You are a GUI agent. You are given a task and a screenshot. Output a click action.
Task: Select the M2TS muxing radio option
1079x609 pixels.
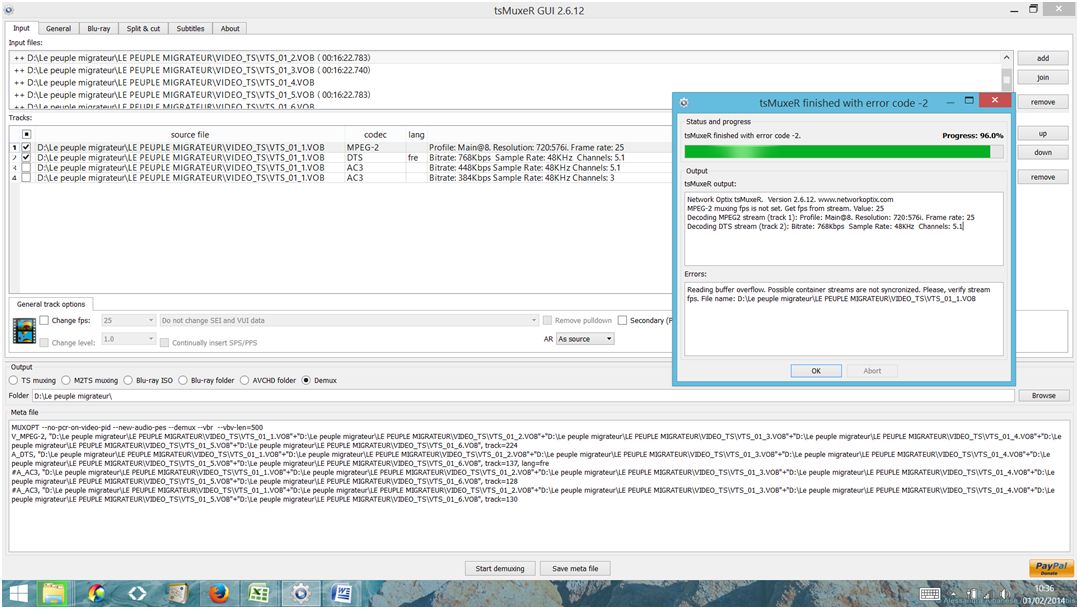click(66, 380)
